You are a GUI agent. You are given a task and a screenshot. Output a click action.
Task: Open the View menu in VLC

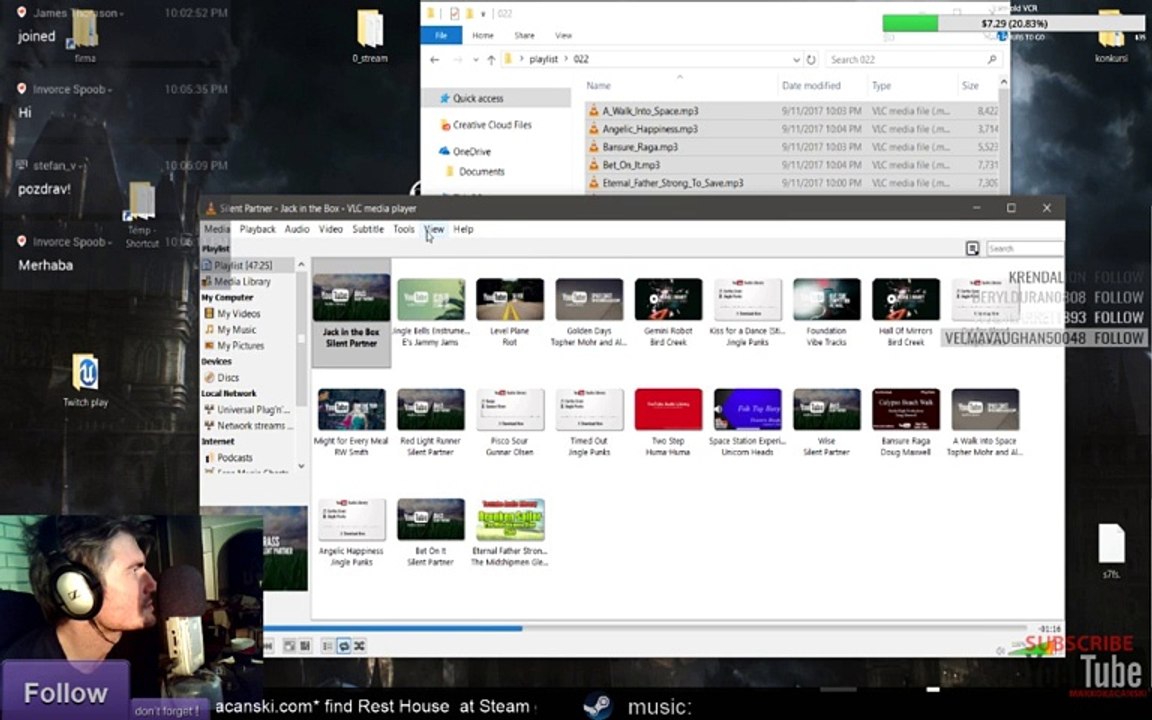[434, 229]
